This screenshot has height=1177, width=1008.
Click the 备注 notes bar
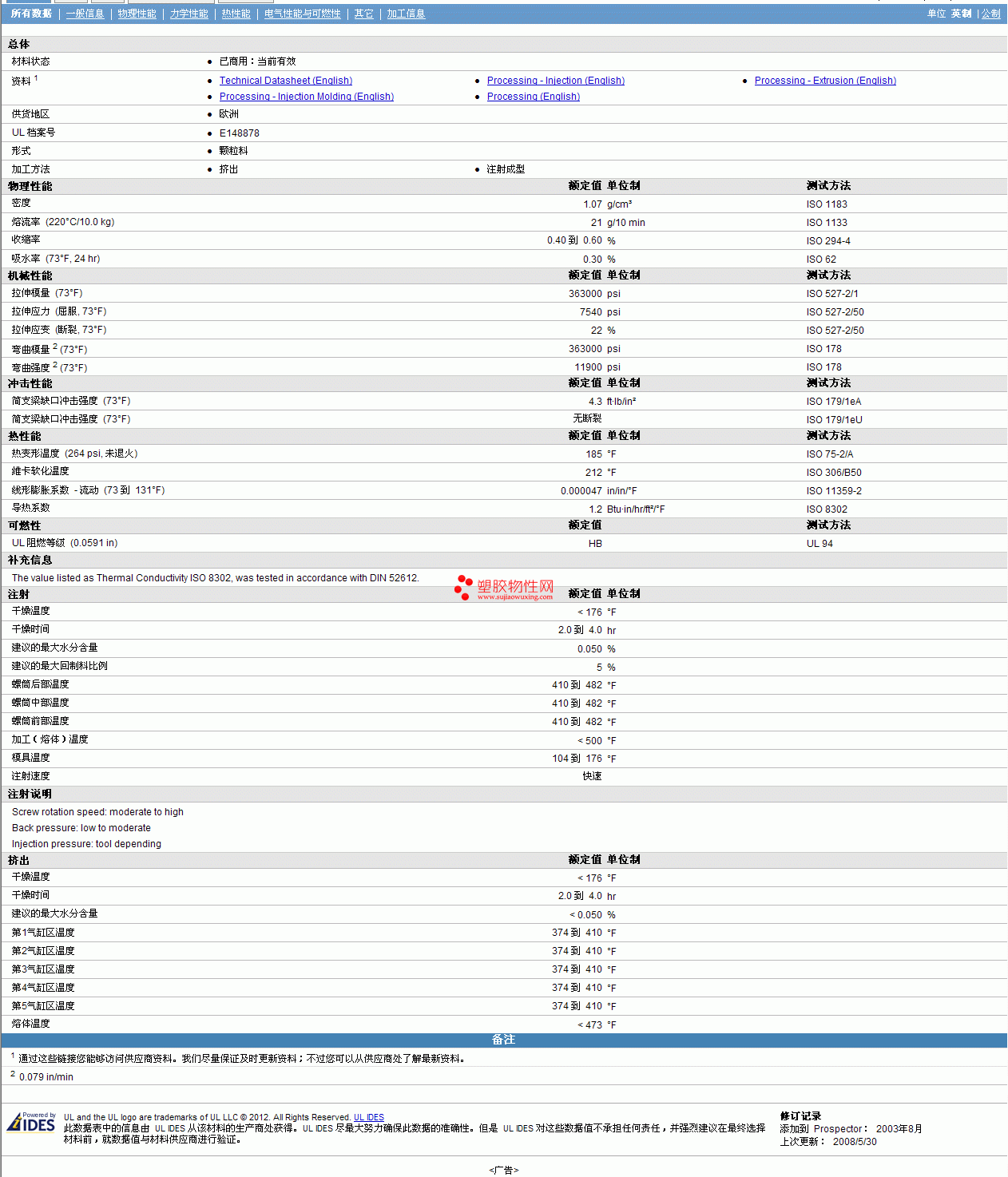click(503, 1040)
